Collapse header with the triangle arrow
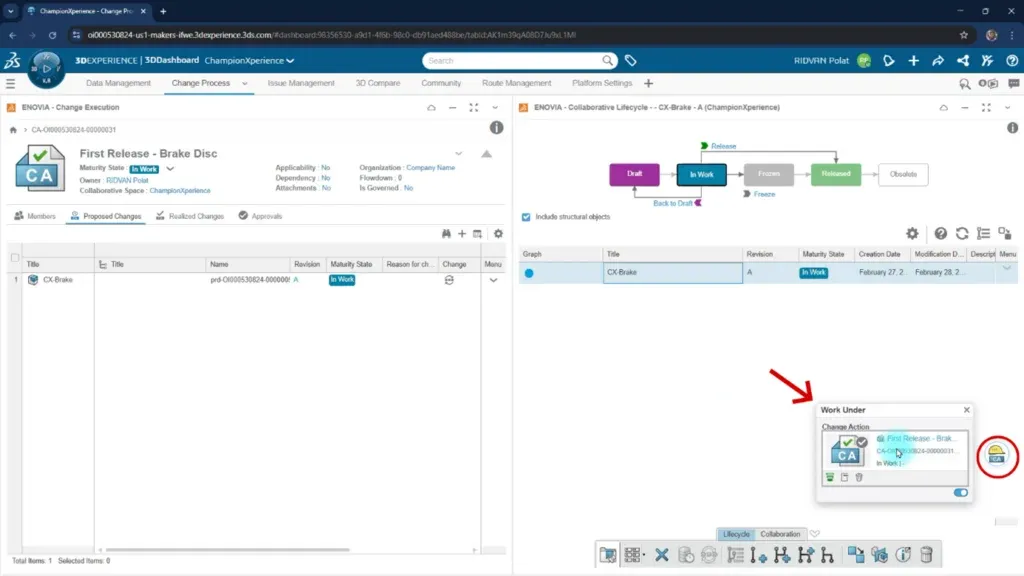The height and width of the screenshot is (576, 1024). [x=487, y=154]
